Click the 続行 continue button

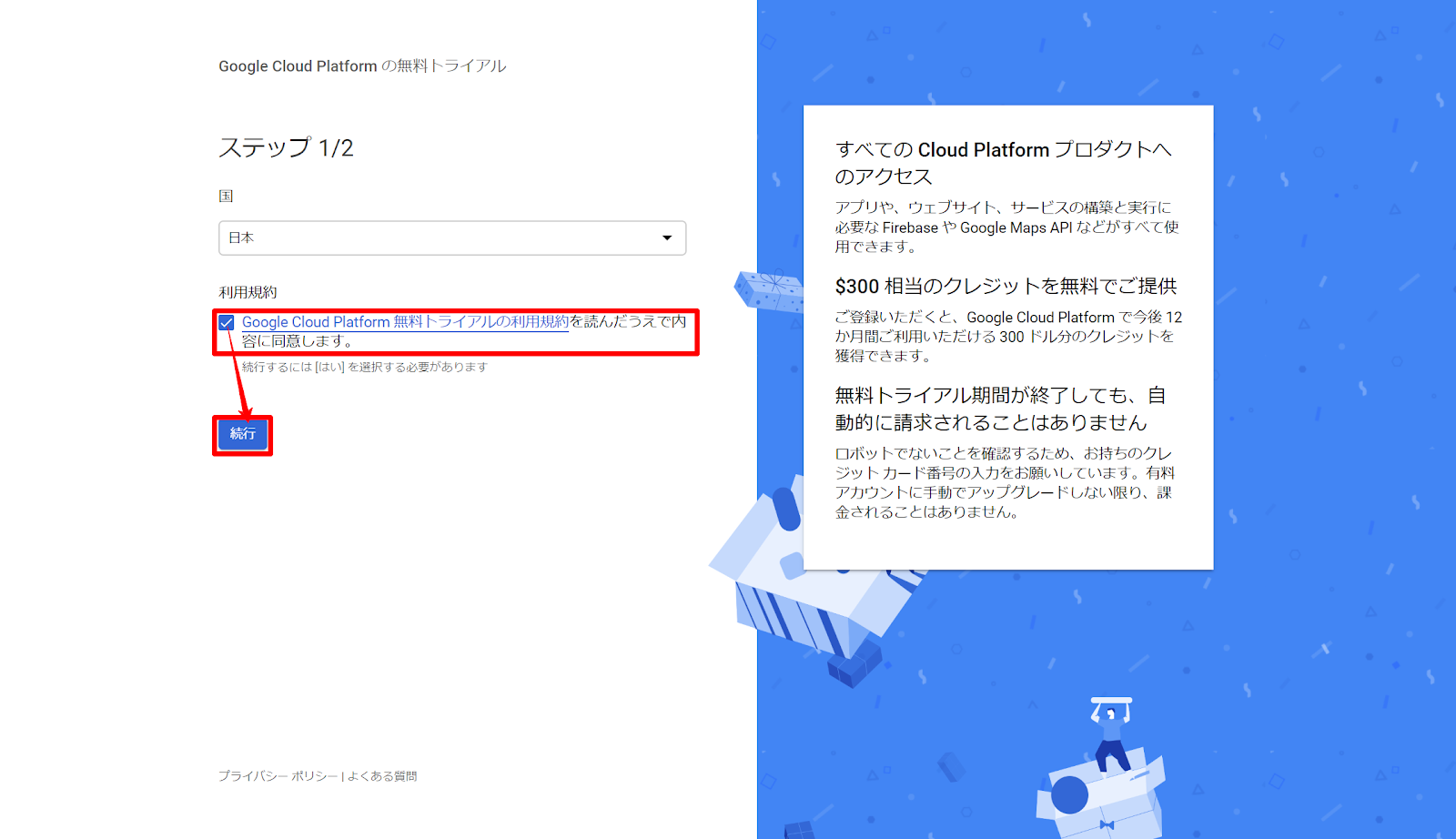[243, 434]
